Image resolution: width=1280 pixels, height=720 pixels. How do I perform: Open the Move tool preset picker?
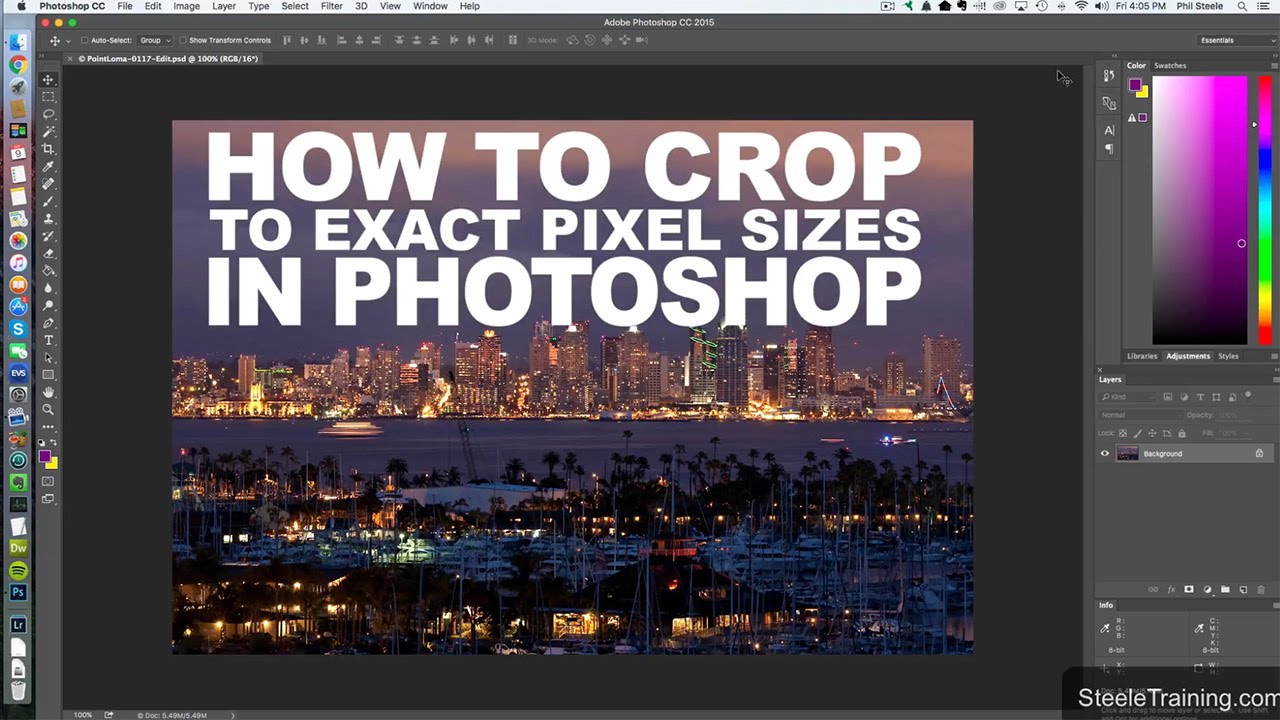(x=59, y=41)
